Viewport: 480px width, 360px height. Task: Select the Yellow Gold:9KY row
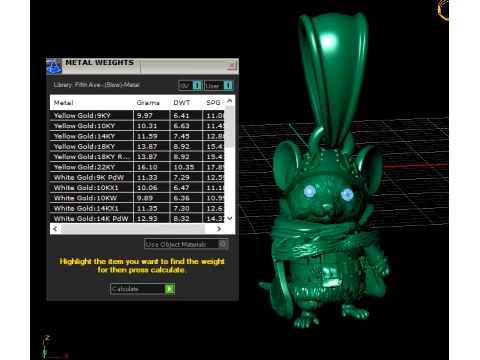click(x=138, y=115)
